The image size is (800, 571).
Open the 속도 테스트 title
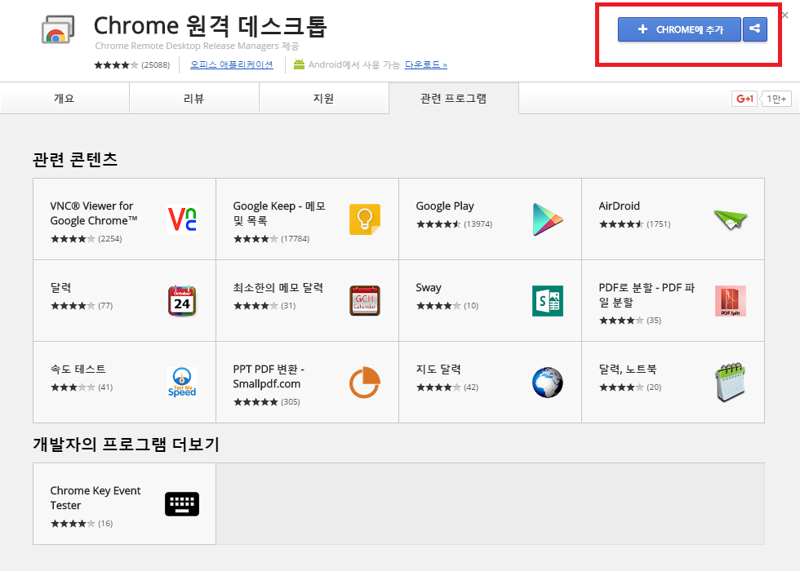click(x=78, y=369)
